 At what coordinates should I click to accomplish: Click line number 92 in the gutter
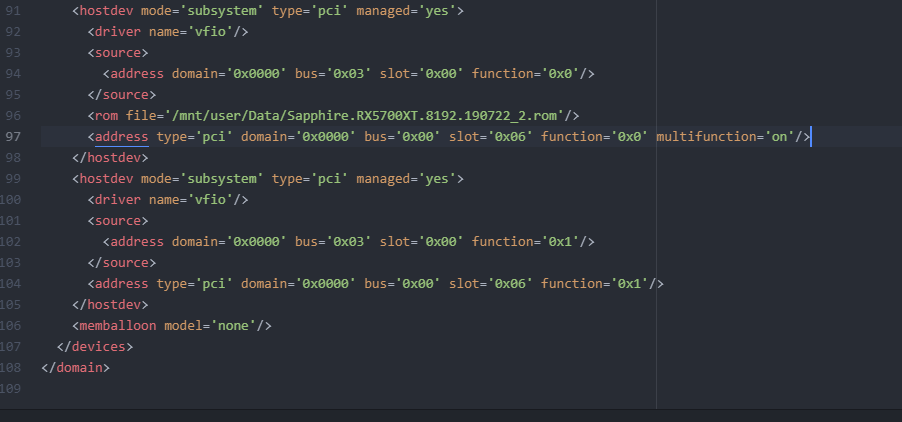point(13,32)
